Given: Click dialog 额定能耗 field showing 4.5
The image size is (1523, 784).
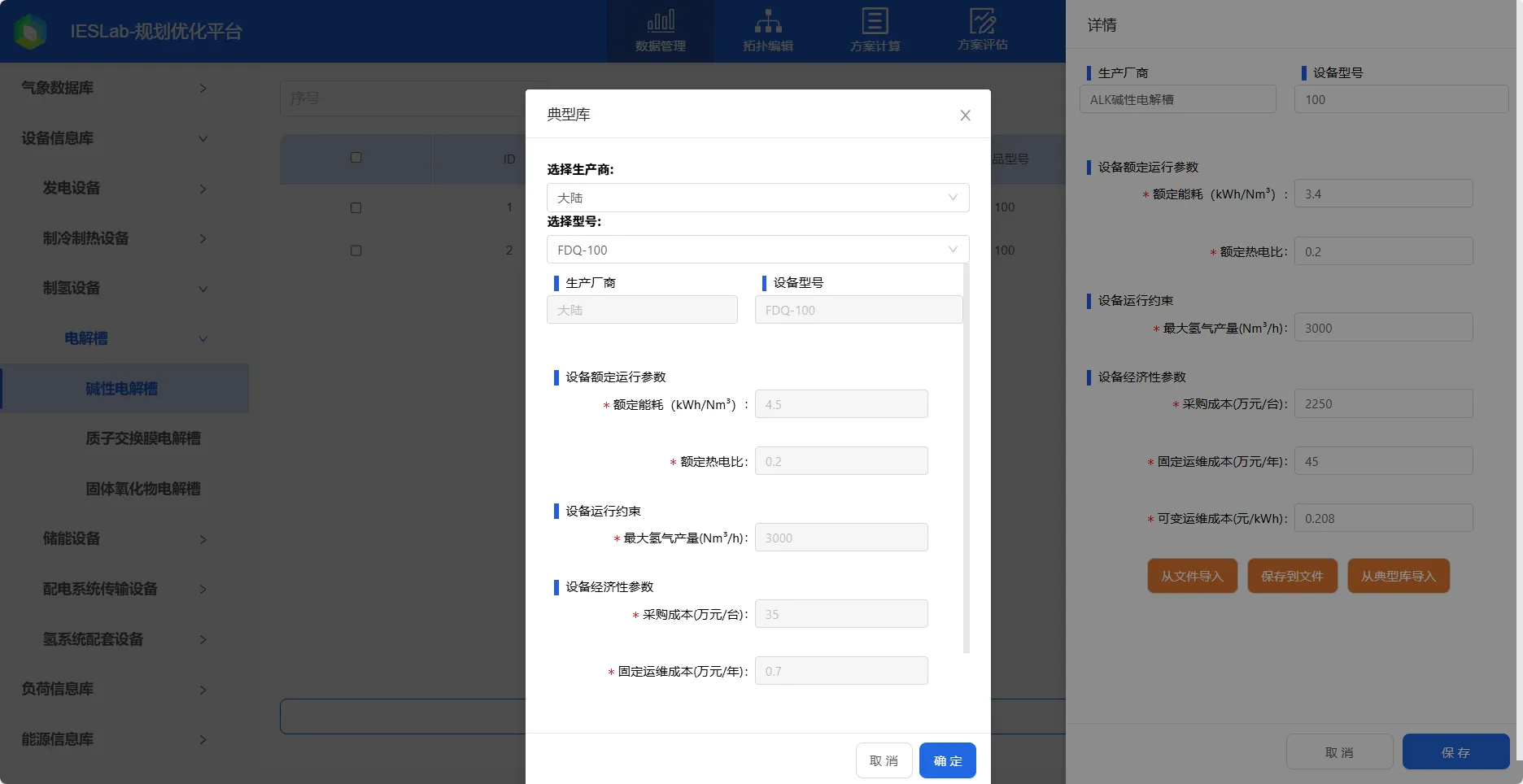Looking at the screenshot, I should pyautogui.click(x=841, y=404).
